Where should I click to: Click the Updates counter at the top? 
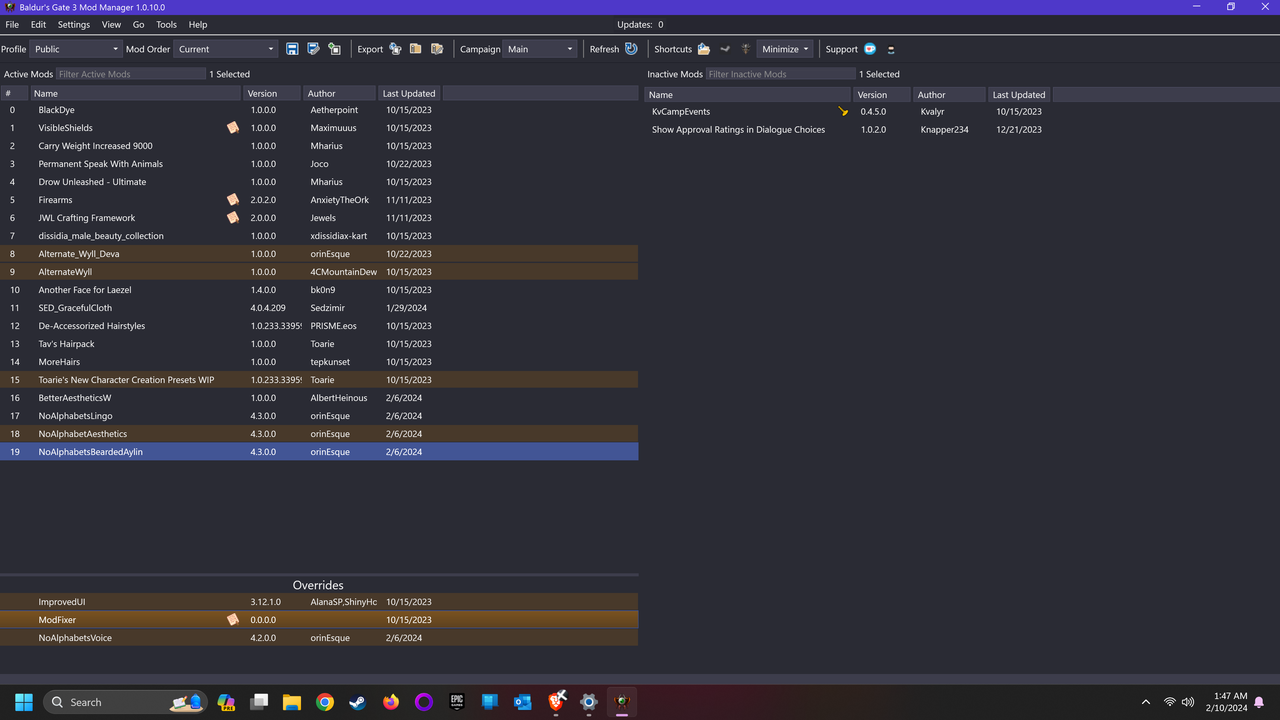coord(640,24)
